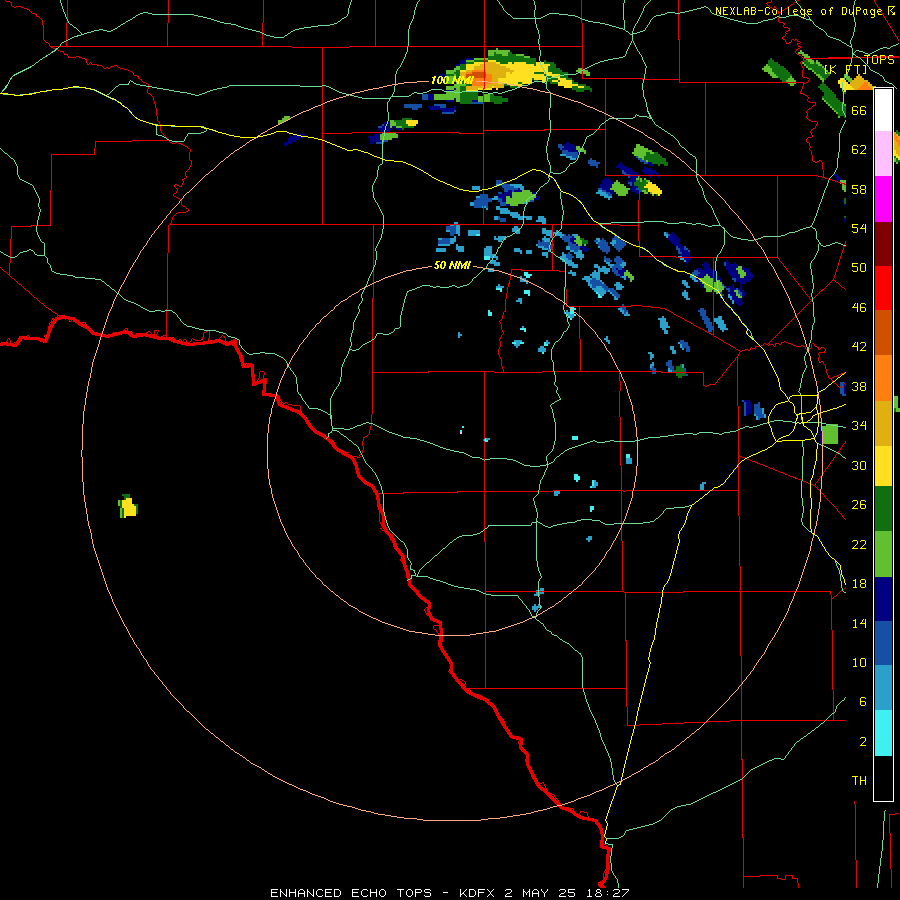Click the '22' legend value
This screenshot has width=900, height=900.
click(x=859, y=544)
